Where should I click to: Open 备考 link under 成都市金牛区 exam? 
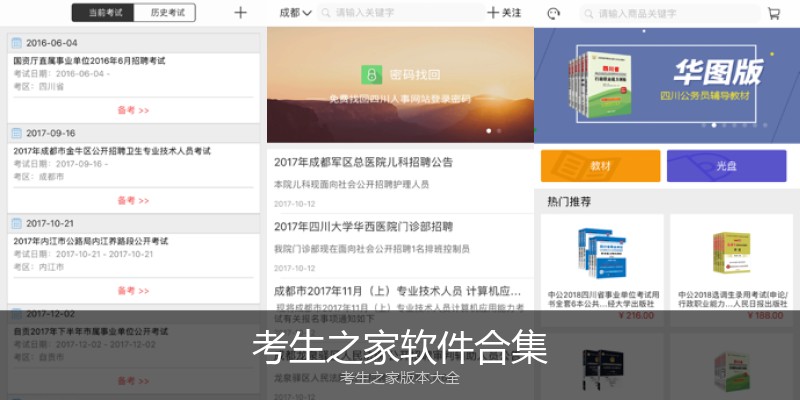[x=133, y=201]
